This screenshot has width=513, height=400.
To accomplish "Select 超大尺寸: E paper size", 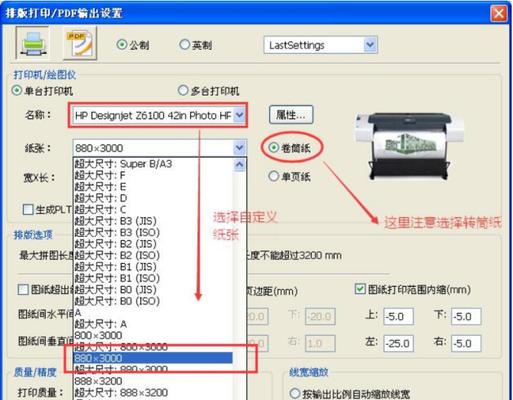I will coord(153,187).
